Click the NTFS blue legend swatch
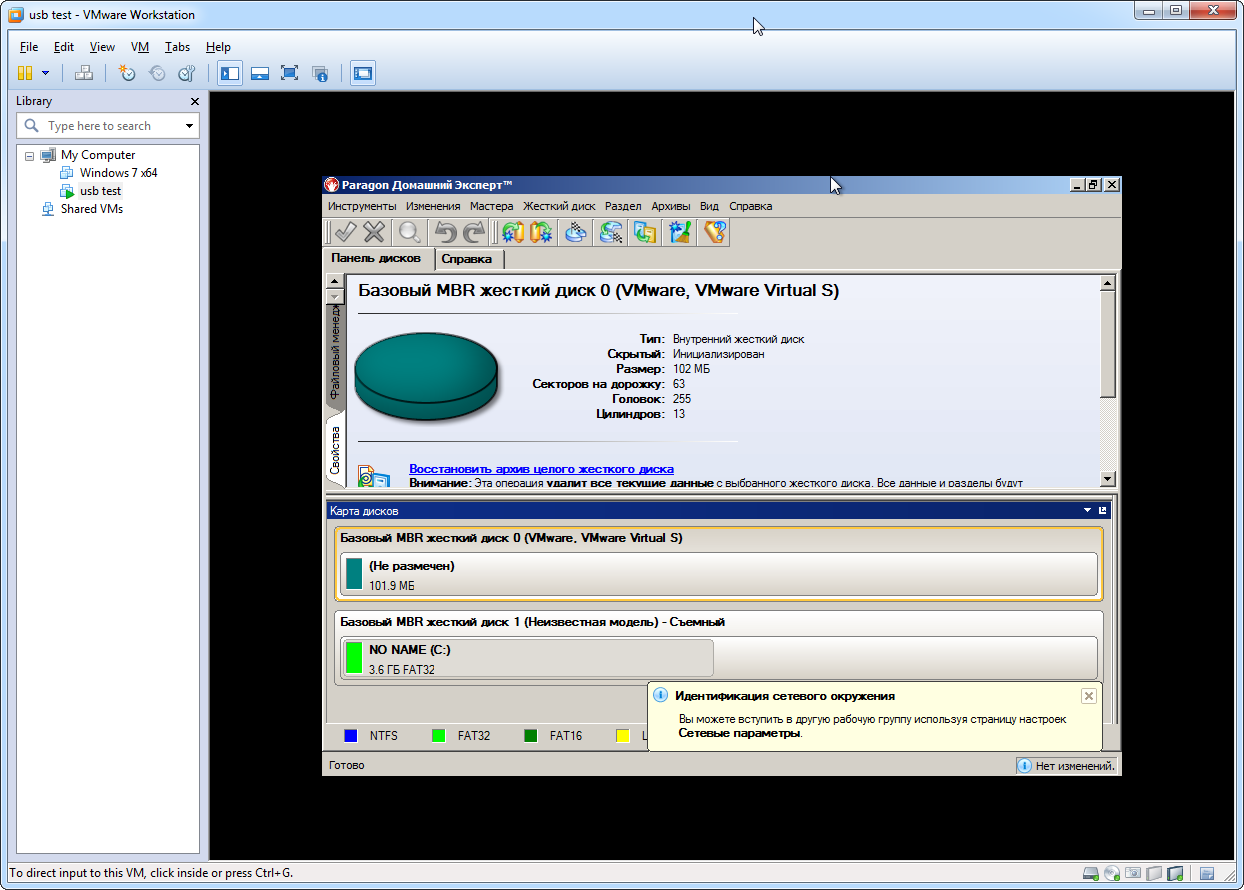Screen dimensions: 1244x890 tap(350, 736)
